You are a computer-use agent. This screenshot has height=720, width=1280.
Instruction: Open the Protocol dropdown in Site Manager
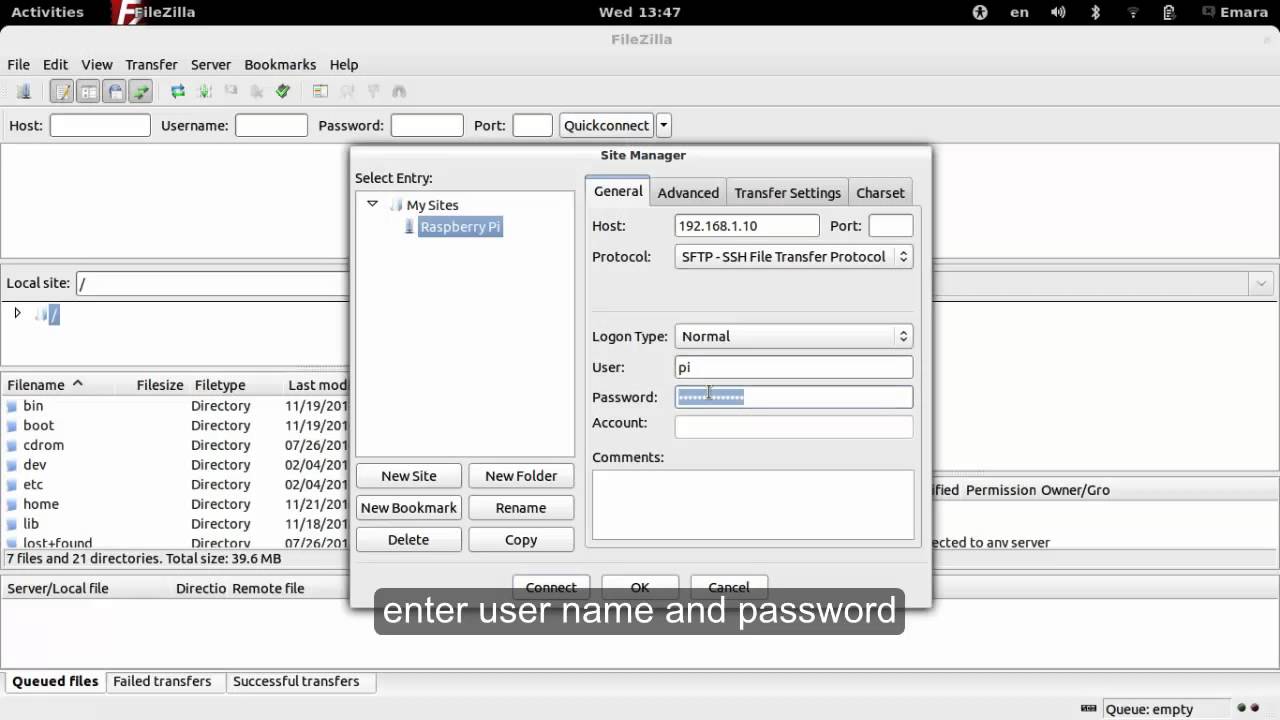coord(794,257)
